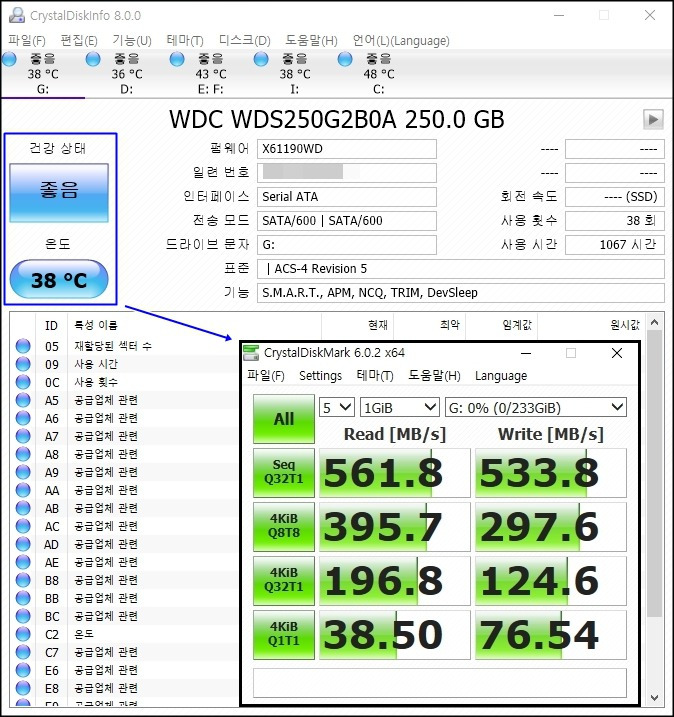Open 파일(F) menu in CrystalDiskInfo

pyautogui.click(x=27, y=41)
